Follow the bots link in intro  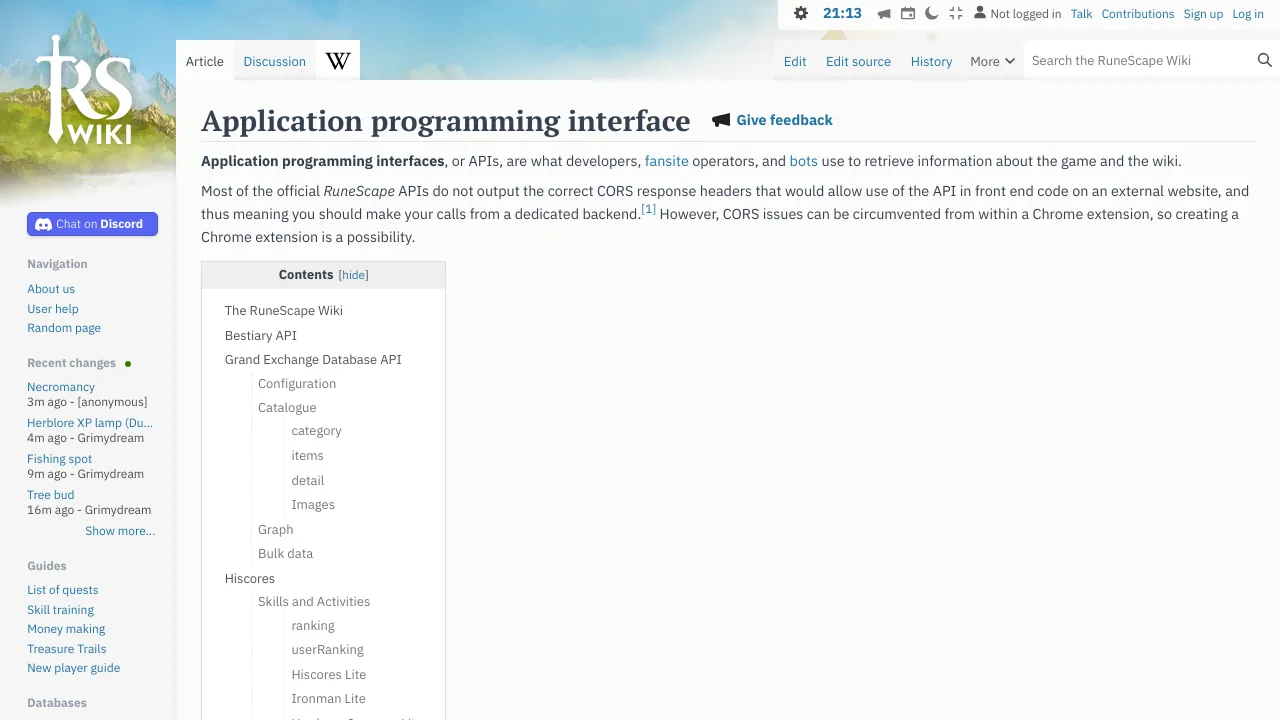tap(804, 161)
